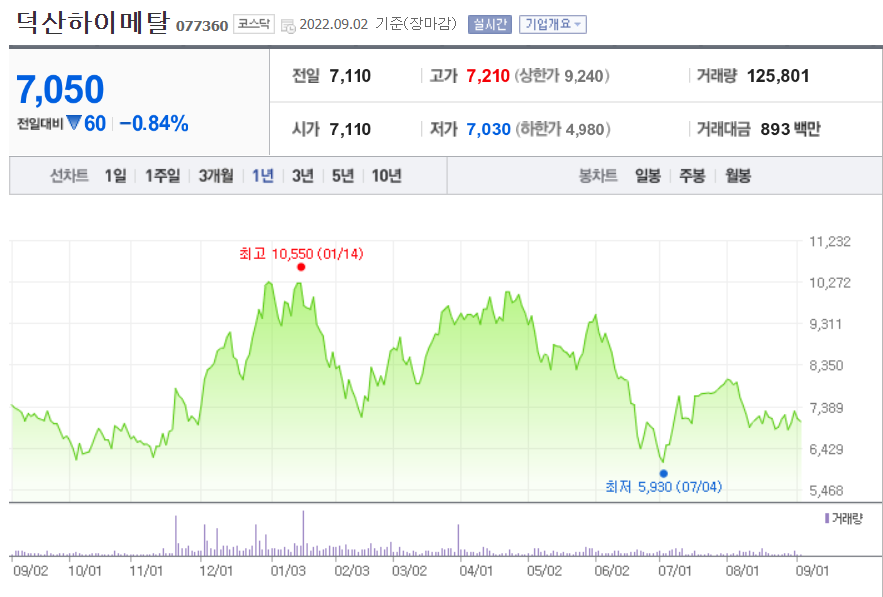Click the 10,272 y-axis label
883x597 pixels.
830,283
